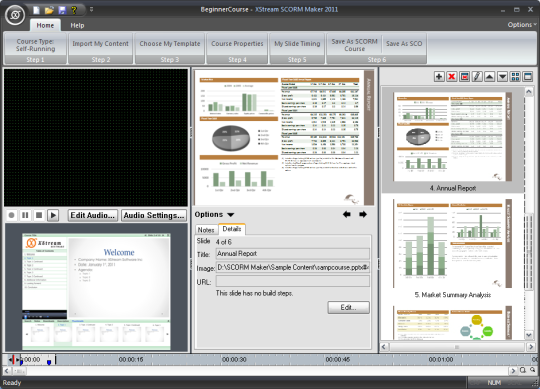Click the Welcome course preview thumbnail

tap(96, 292)
